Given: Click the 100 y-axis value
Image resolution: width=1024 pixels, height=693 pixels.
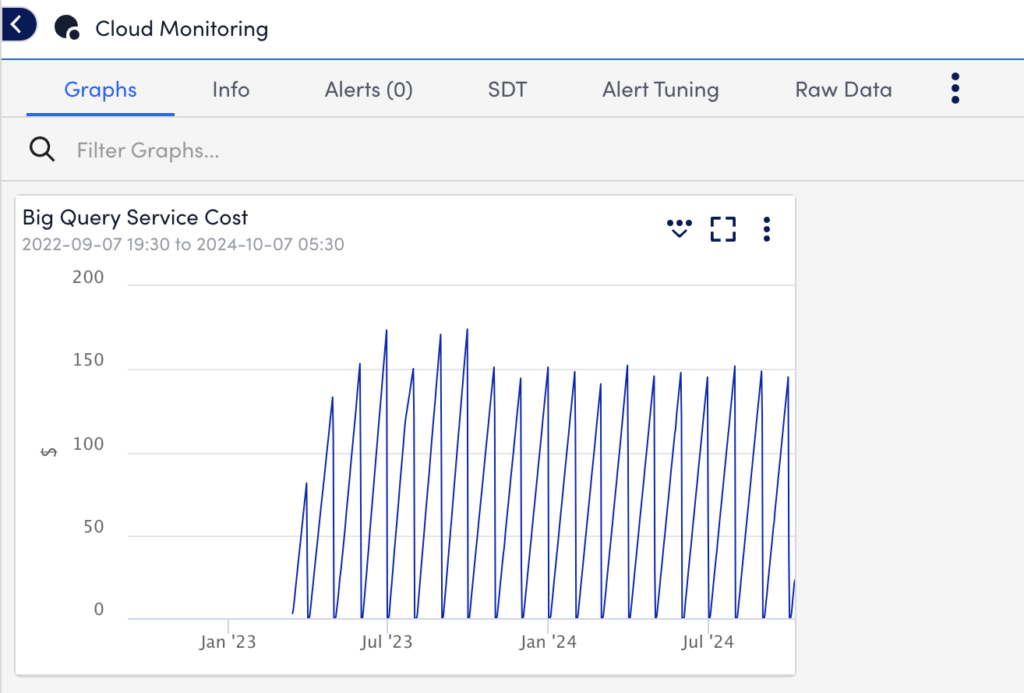Looking at the screenshot, I should point(88,444).
